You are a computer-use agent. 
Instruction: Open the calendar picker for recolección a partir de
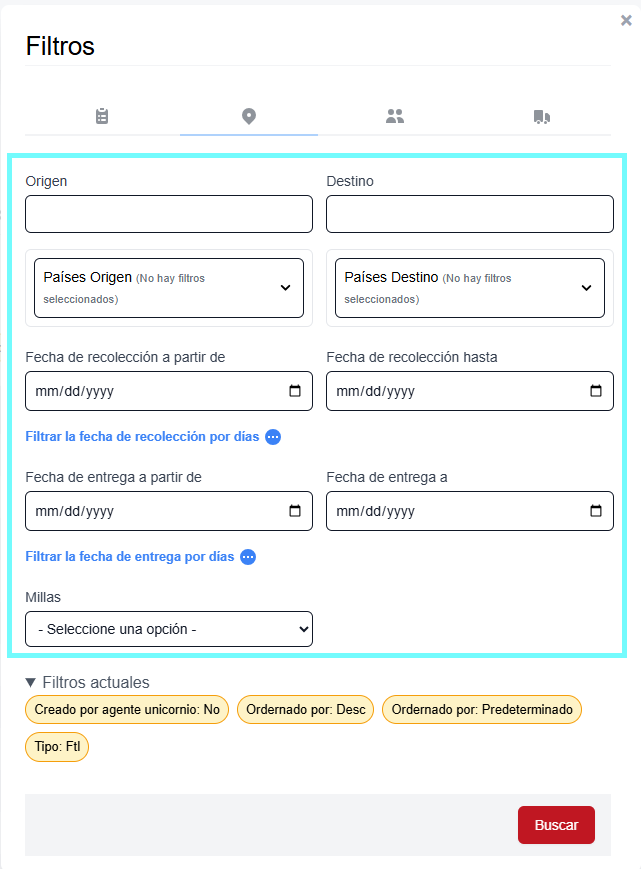[297, 391]
